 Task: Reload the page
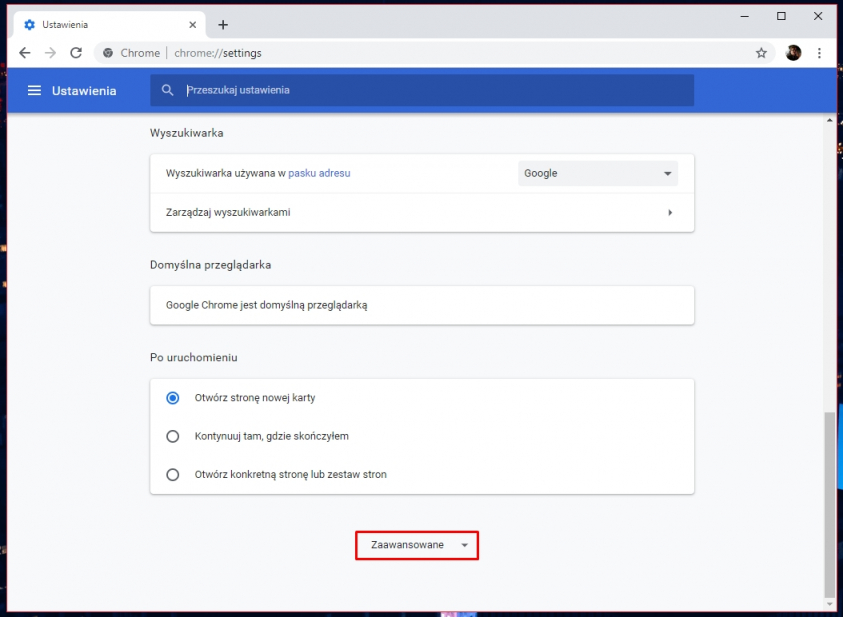point(76,52)
